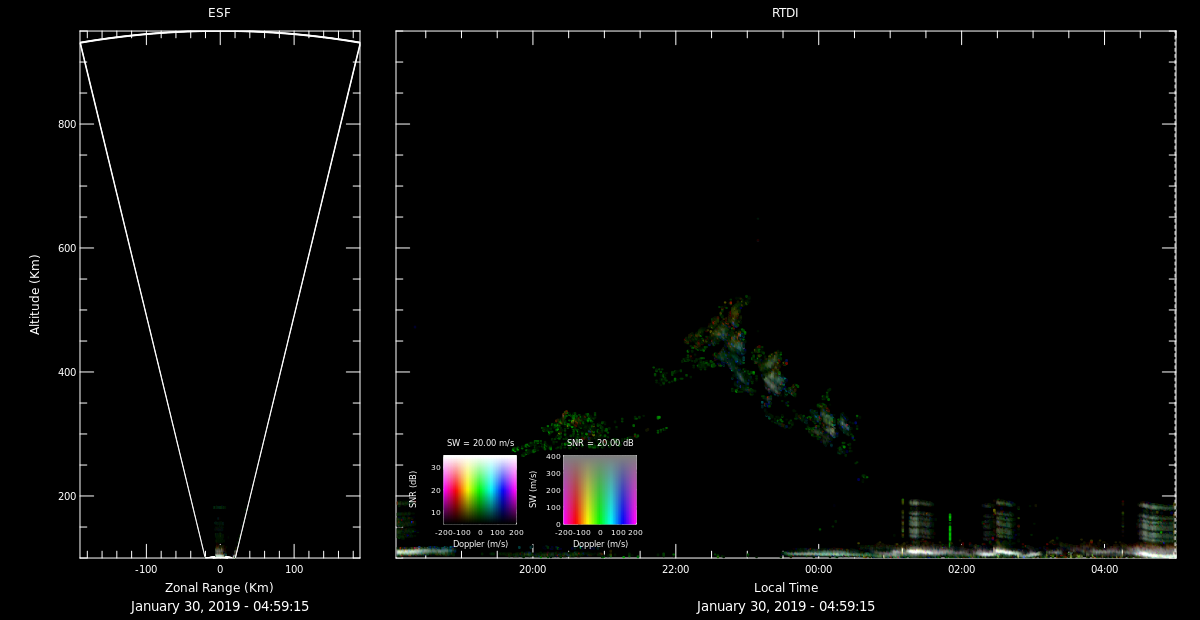Click the 'SW = 20.00 m/s' legend title

pos(480,443)
